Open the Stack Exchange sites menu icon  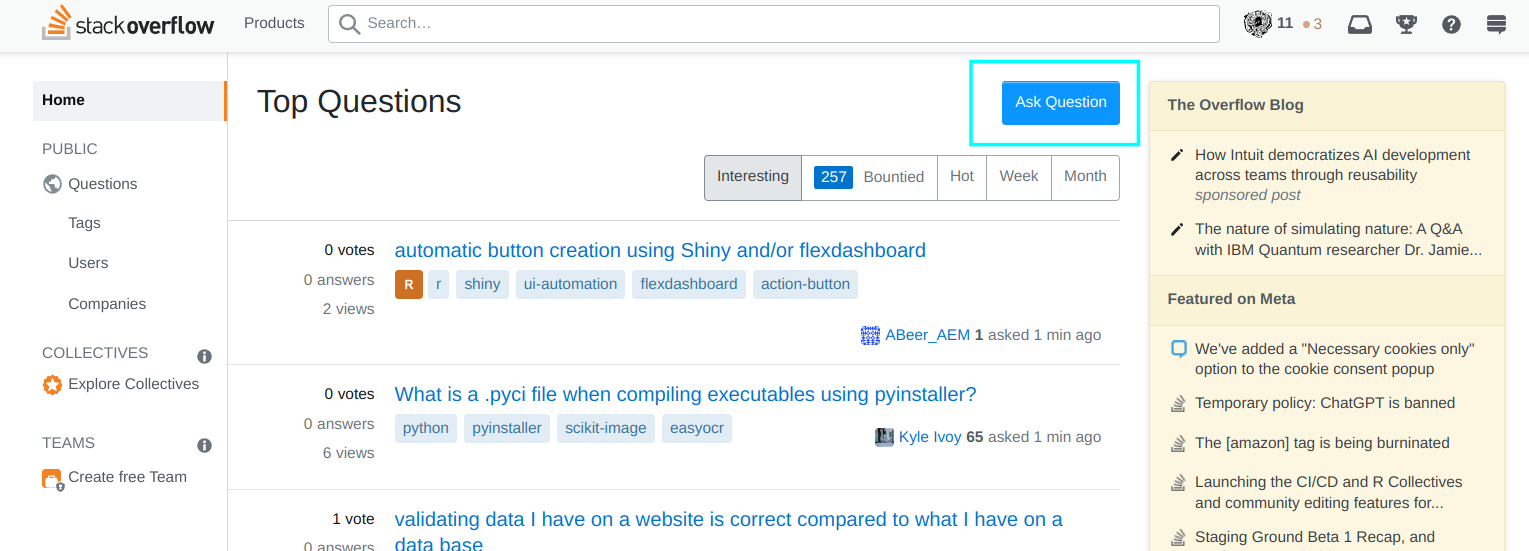(x=1496, y=24)
